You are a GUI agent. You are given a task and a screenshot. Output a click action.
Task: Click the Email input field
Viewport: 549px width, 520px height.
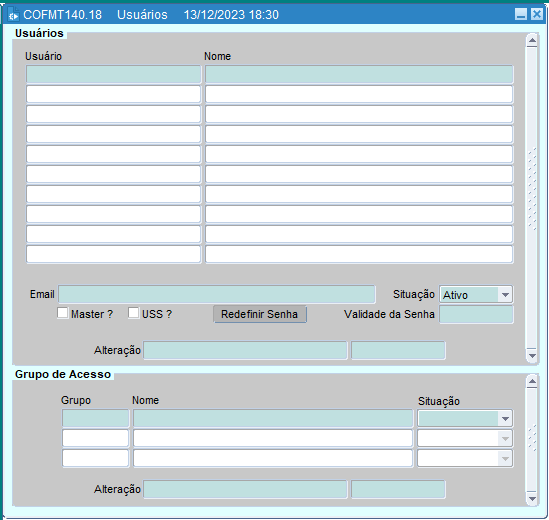tap(217, 294)
